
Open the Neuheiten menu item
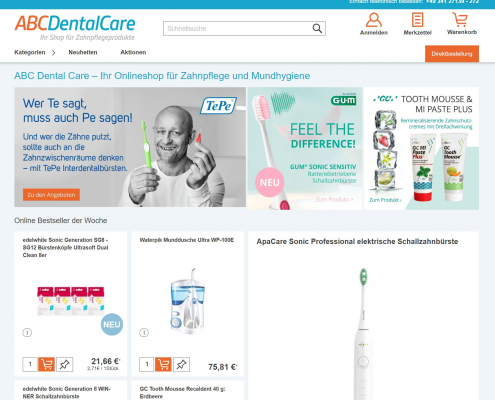coord(83,52)
